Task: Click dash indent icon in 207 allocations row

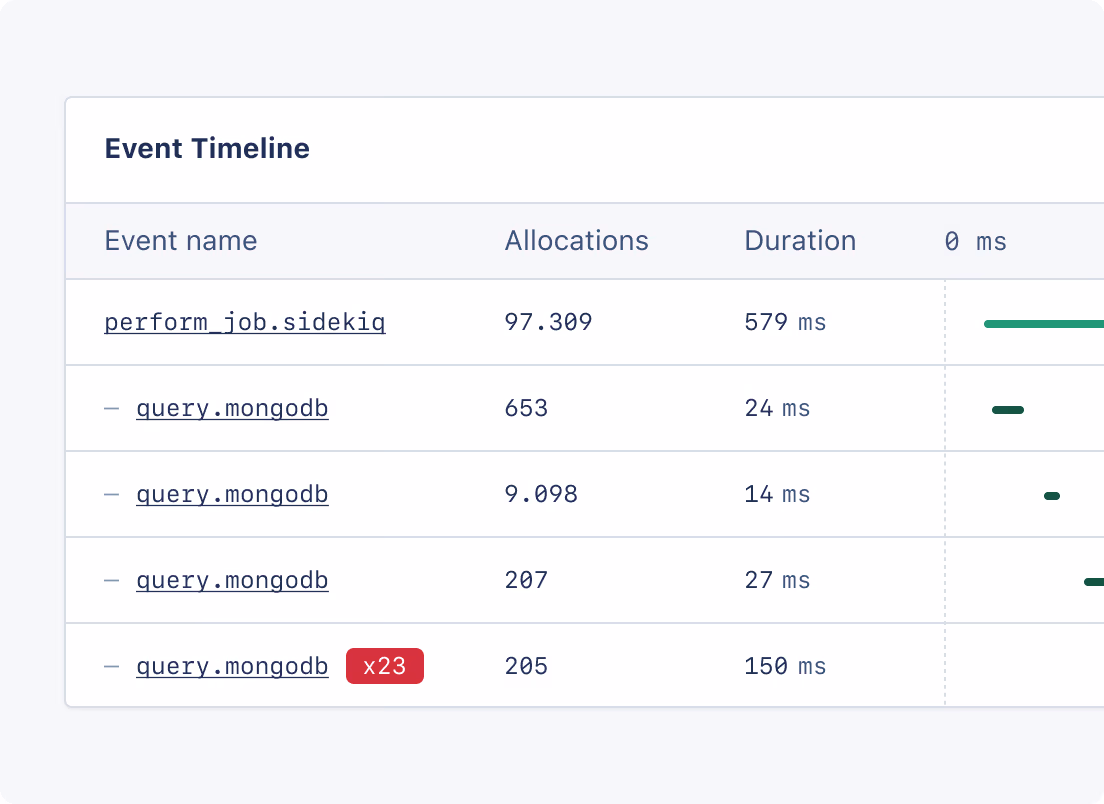Action: click(112, 581)
